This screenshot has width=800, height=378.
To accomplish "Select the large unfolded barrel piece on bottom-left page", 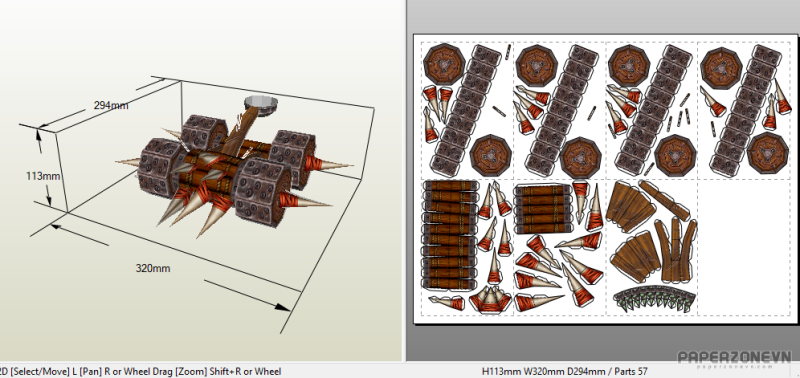I will click(449, 235).
